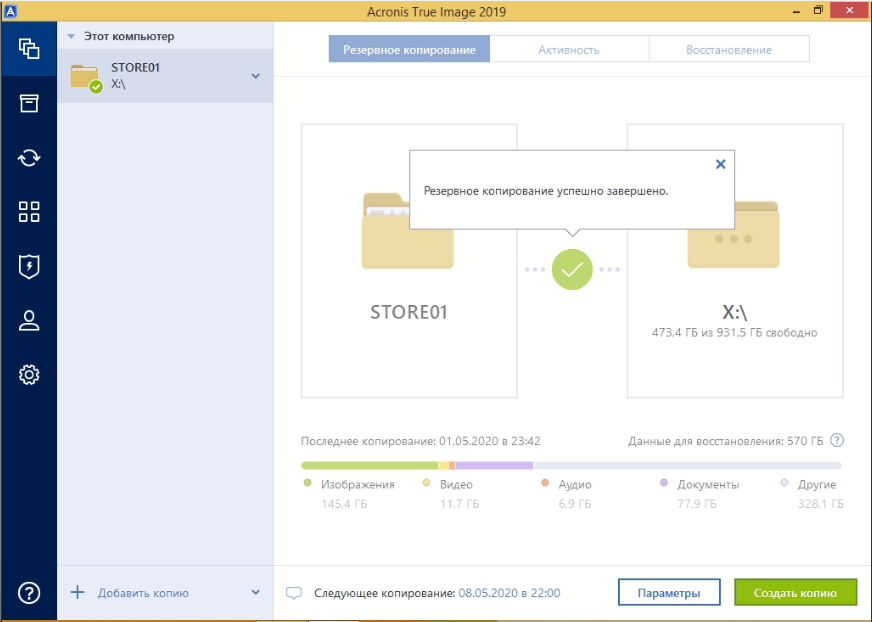Image resolution: width=872 pixels, height=622 pixels.
Task: Collapse the 'Этот компьютер' group
Action: coord(71,36)
